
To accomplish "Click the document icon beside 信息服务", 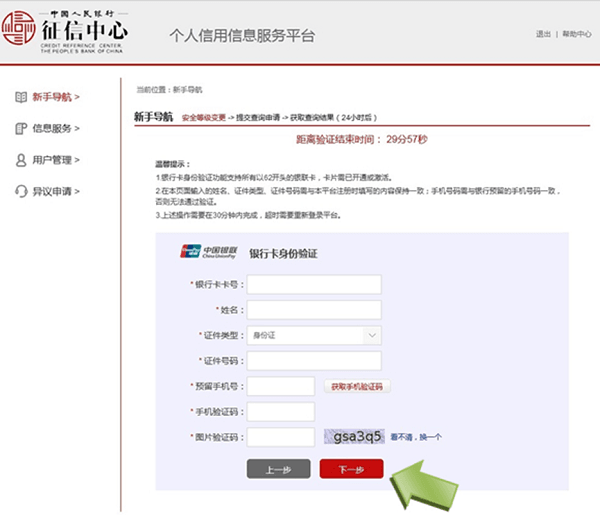I will [x=21, y=129].
